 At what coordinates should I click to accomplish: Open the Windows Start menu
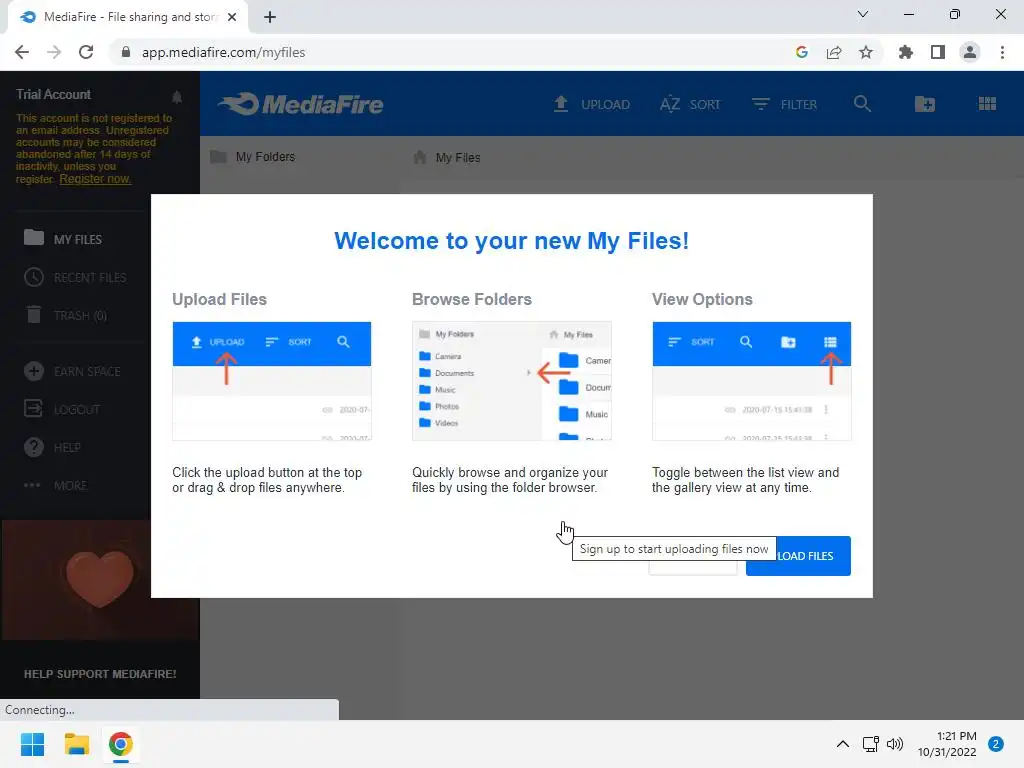32,744
